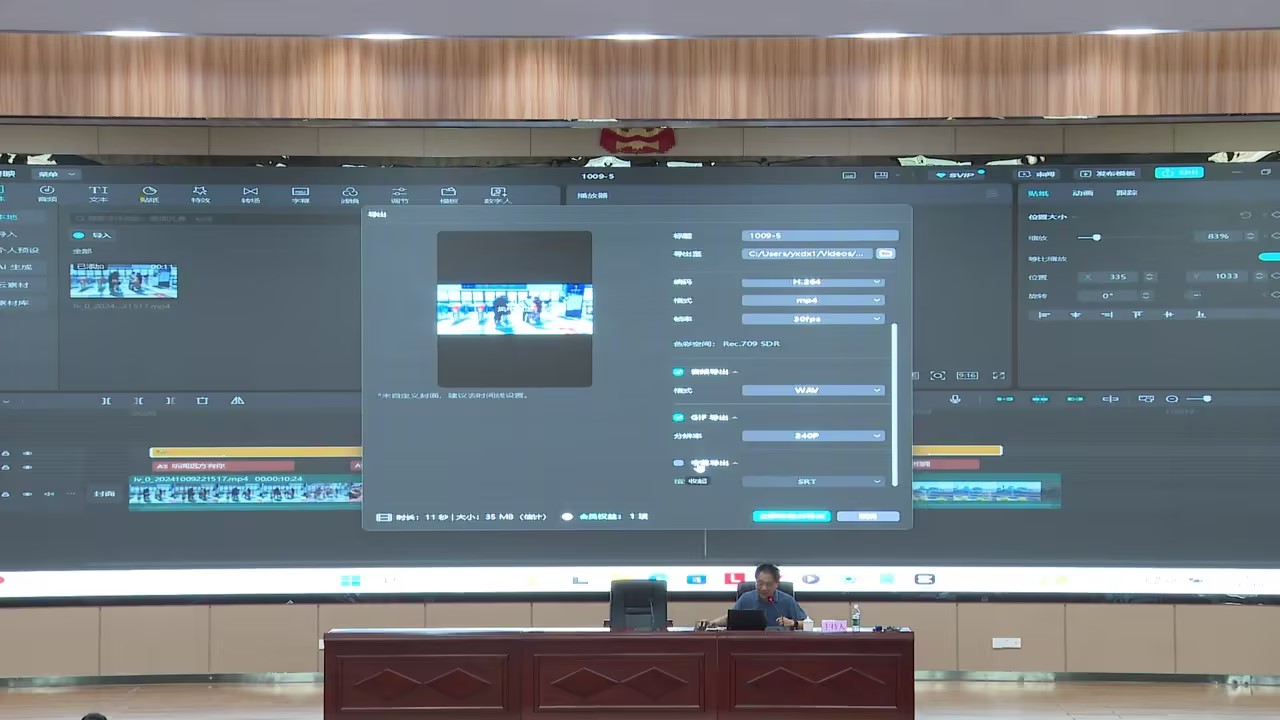The image size is (1280, 720).
Task: Disable the audio export checkbox
Action: (679, 372)
